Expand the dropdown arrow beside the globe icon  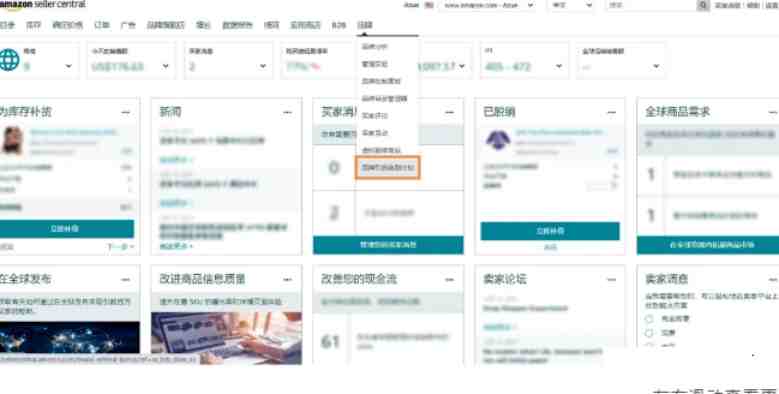[69, 66]
